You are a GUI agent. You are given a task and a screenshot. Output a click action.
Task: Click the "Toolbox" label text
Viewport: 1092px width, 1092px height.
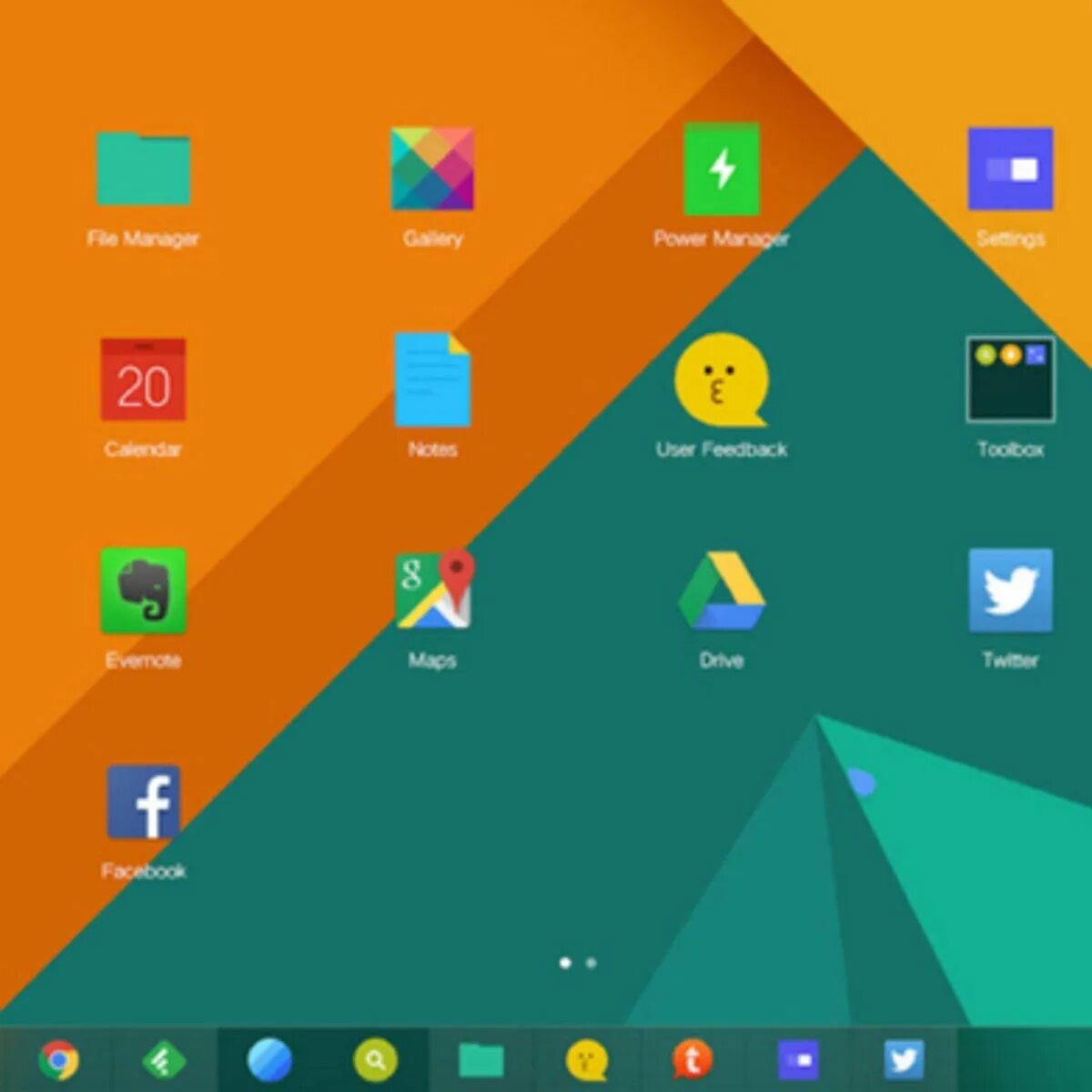[1010, 449]
